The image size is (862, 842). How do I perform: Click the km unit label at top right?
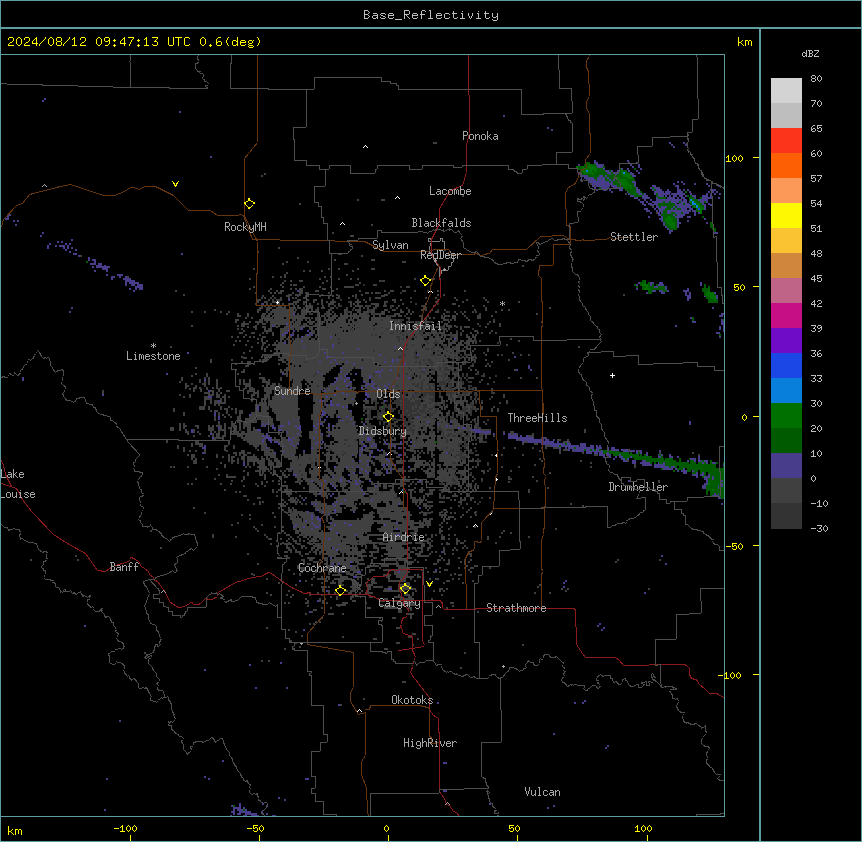click(744, 42)
